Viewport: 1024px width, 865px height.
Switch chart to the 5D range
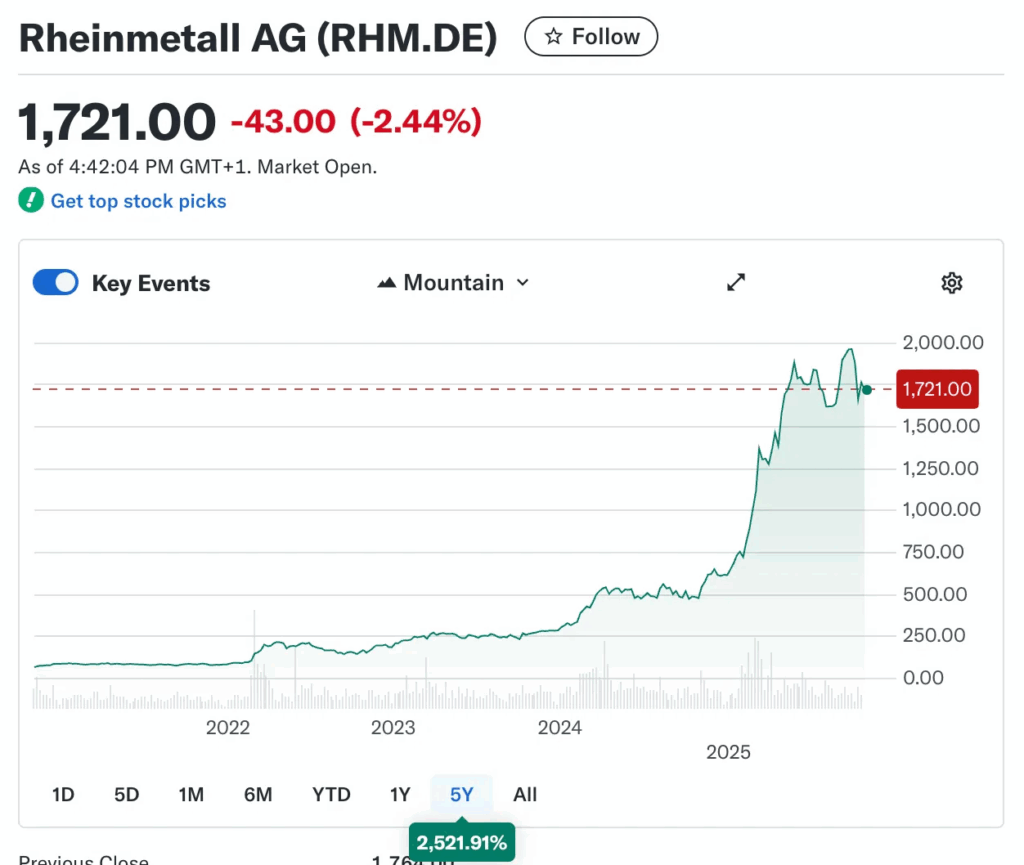[126, 794]
